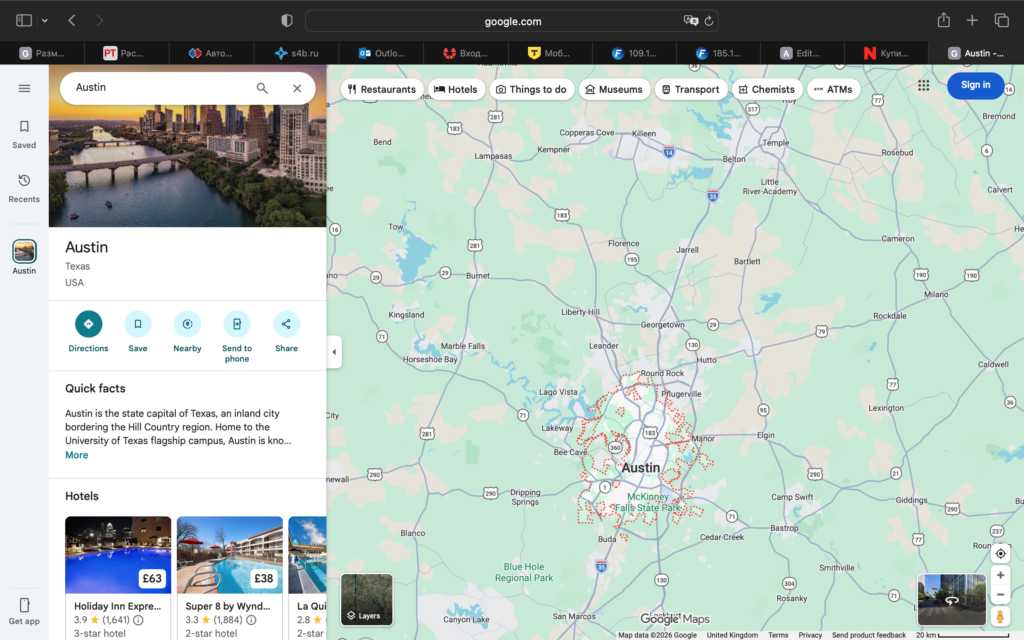Collapse the side panel arrow

point(334,352)
